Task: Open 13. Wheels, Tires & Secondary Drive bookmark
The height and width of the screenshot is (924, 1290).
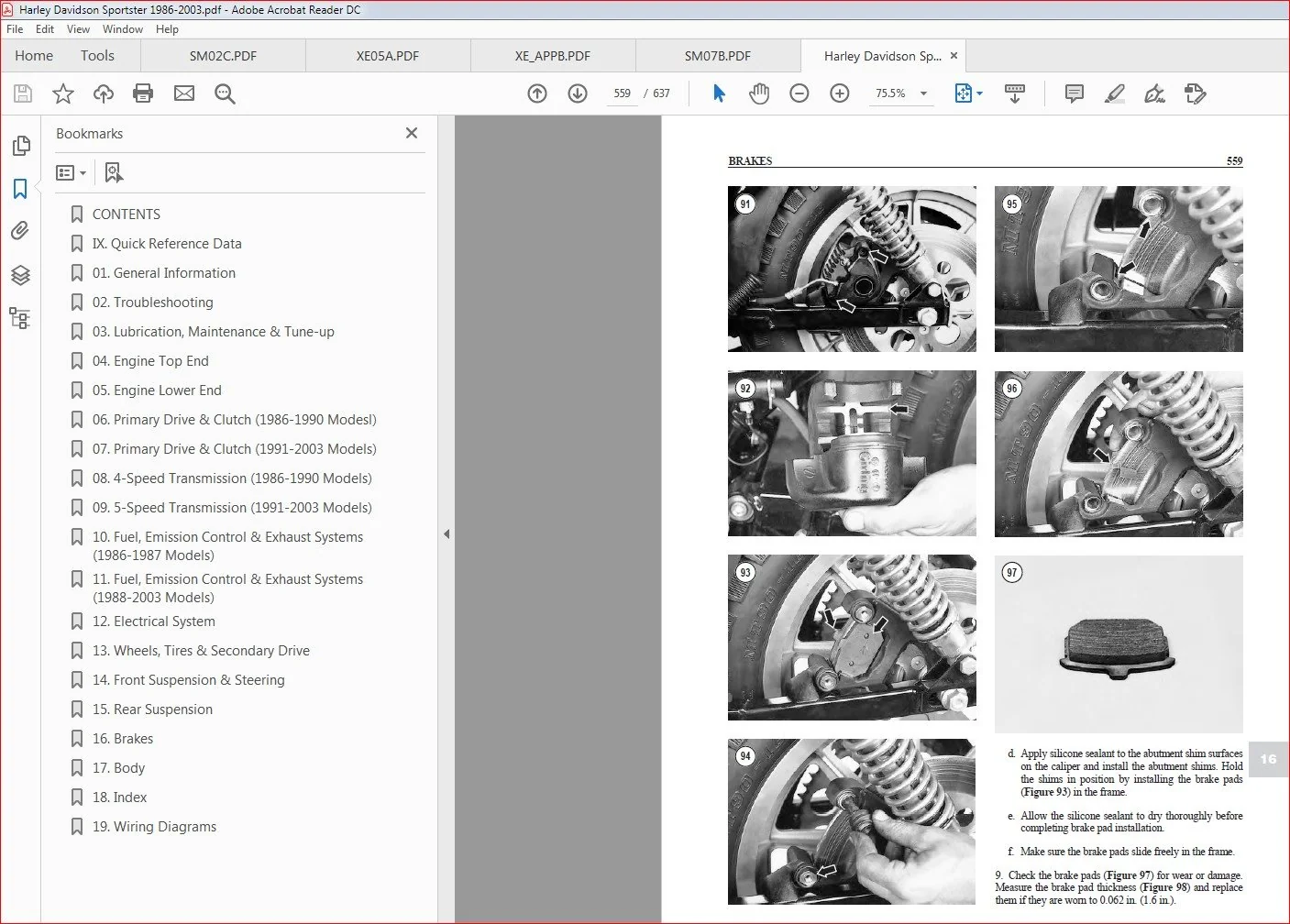Action: 201,651
